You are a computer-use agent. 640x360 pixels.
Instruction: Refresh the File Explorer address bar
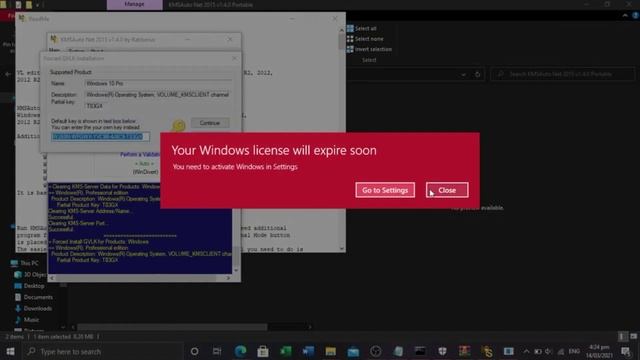pyautogui.click(x=478, y=74)
